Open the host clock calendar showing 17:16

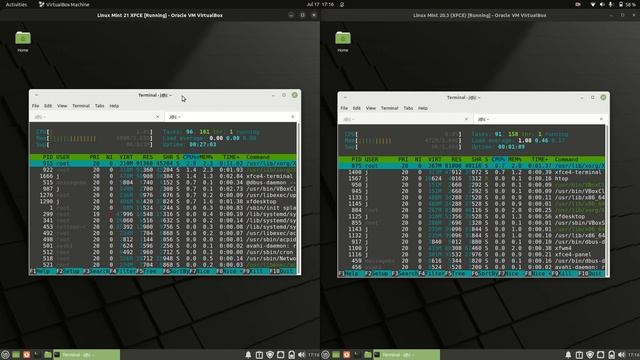(x=320, y=4)
